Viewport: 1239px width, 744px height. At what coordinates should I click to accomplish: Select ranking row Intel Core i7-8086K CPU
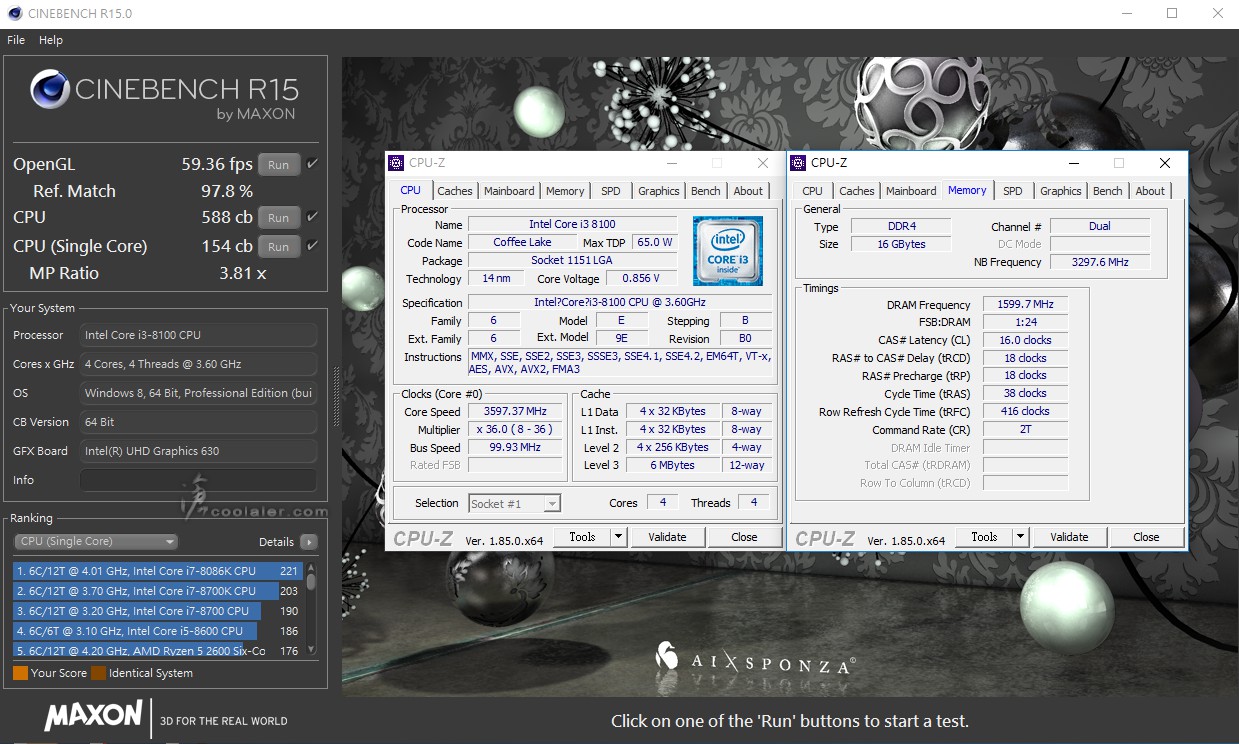158,571
